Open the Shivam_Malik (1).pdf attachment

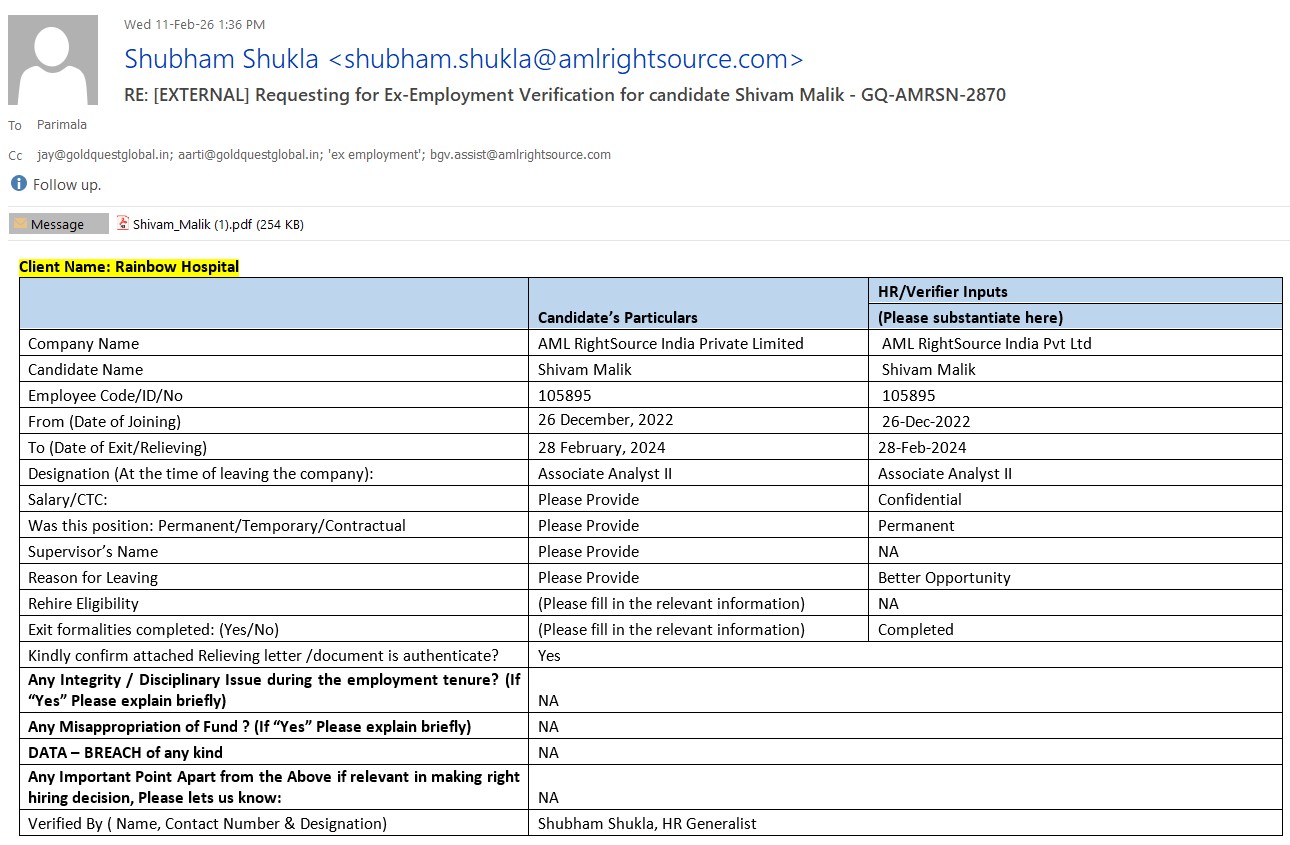click(210, 224)
